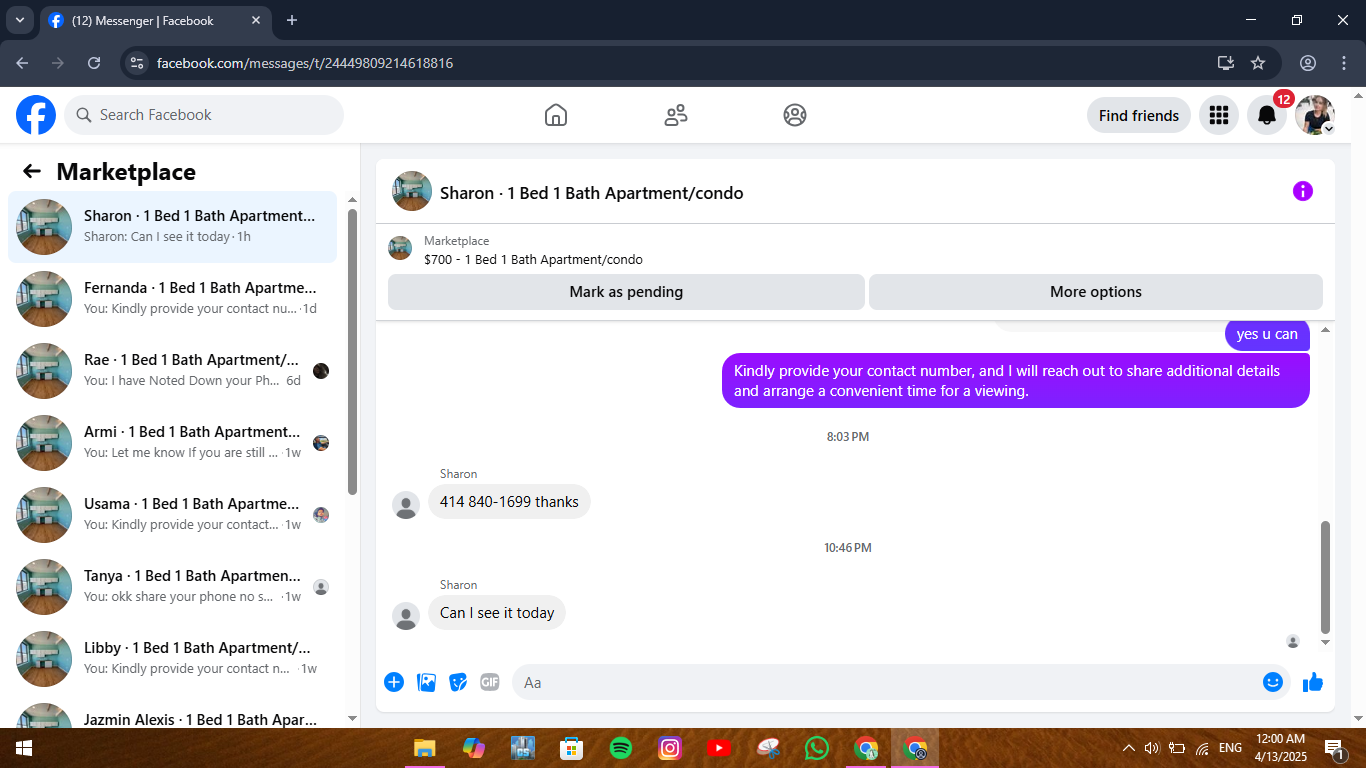Image resolution: width=1366 pixels, height=768 pixels.
Task: Open File Explorer from the taskbar
Action: point(425,748)
